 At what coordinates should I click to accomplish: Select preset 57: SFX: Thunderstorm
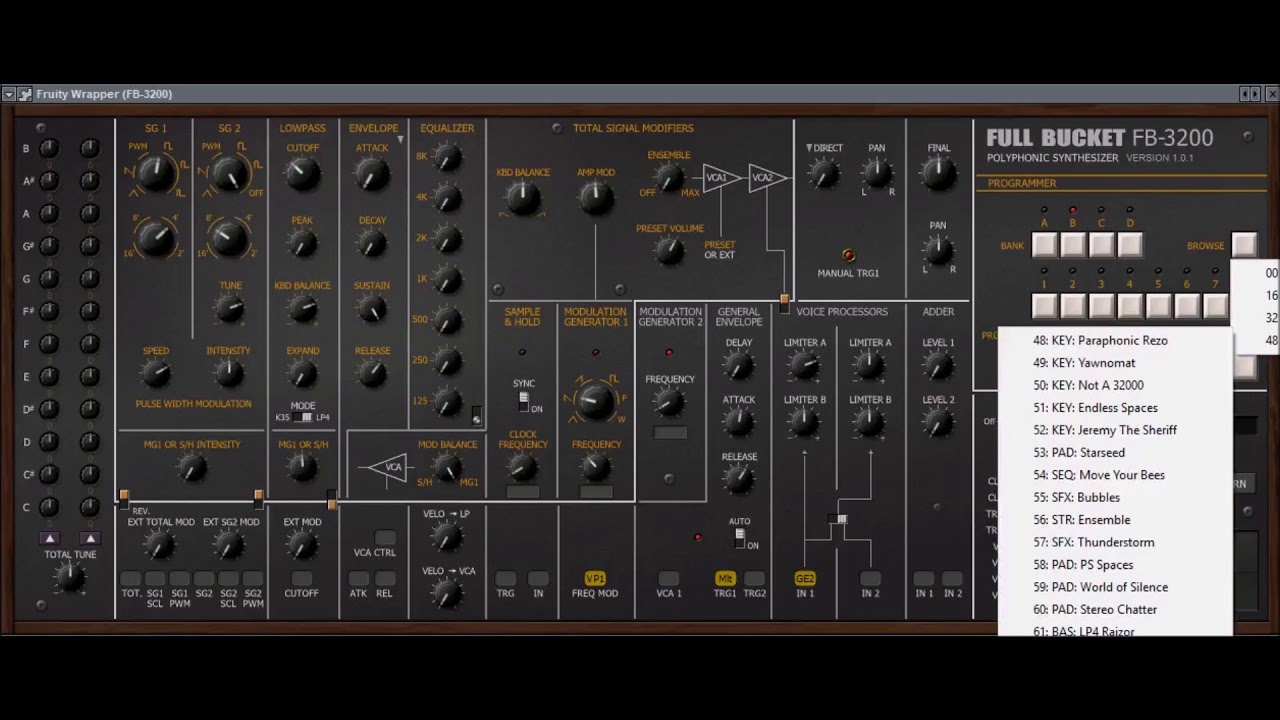[x=1115, y=542]
